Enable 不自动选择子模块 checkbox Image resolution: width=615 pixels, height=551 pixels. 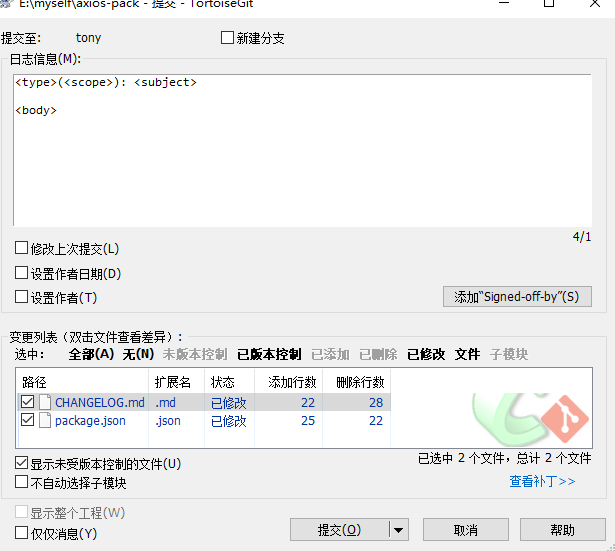point(21,482)
